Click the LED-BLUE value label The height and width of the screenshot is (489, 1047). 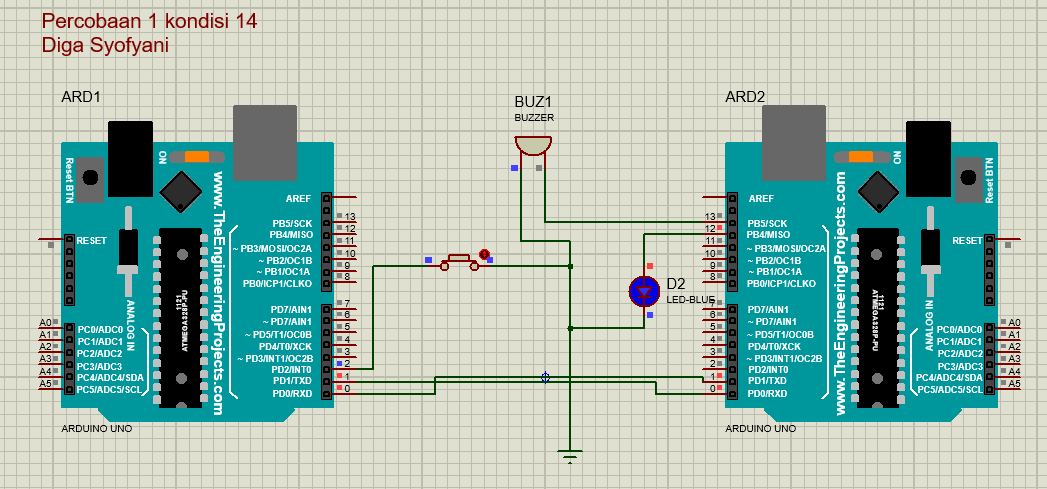pos(690,300)
